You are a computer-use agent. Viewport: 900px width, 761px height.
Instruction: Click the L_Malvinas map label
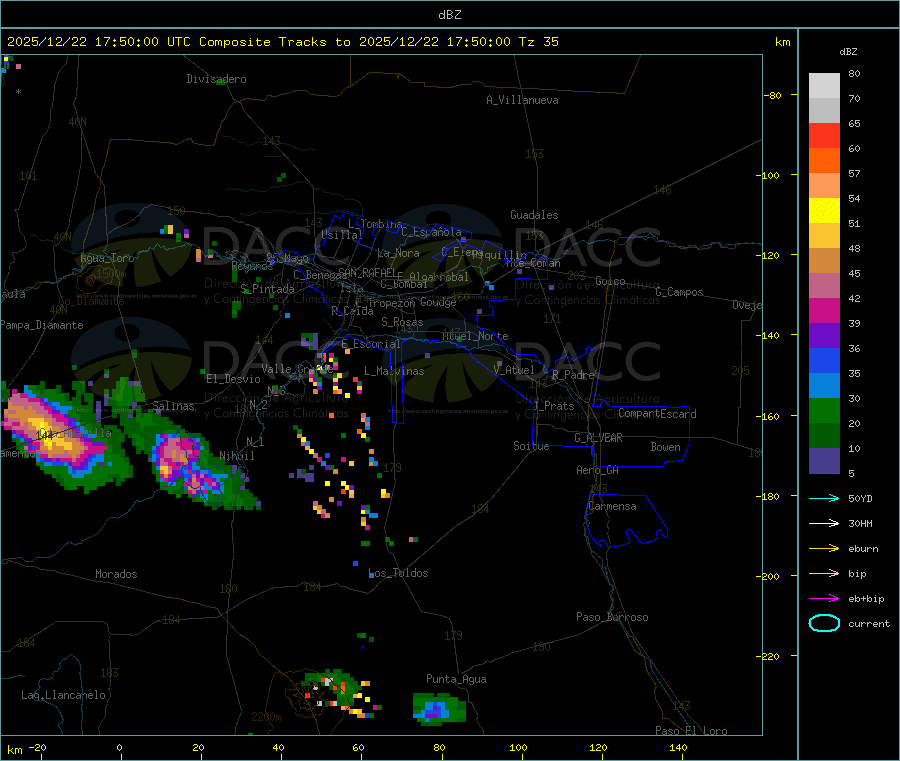(x=394, y=371)
